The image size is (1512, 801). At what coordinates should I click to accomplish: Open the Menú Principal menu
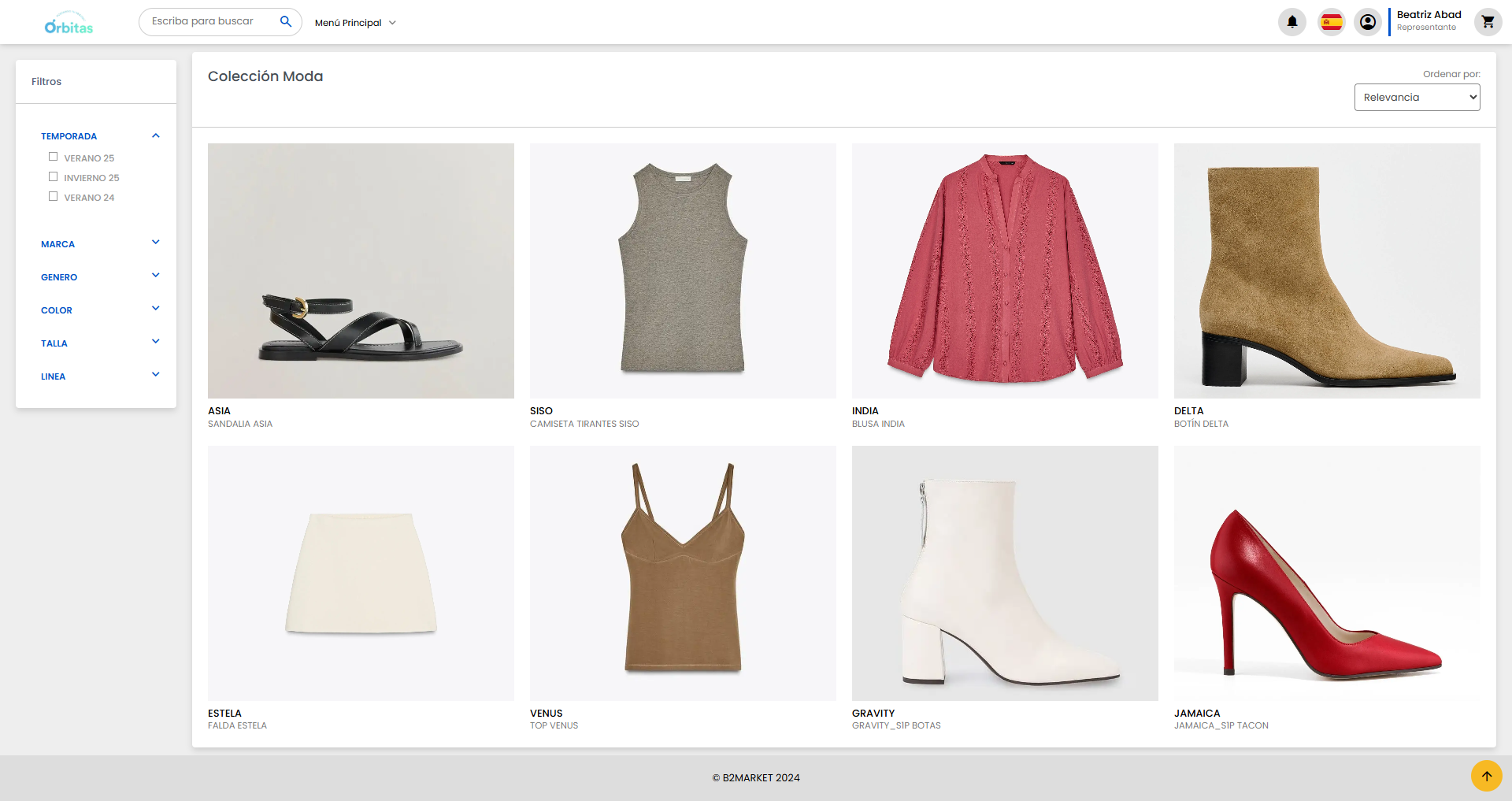[354, 22]
